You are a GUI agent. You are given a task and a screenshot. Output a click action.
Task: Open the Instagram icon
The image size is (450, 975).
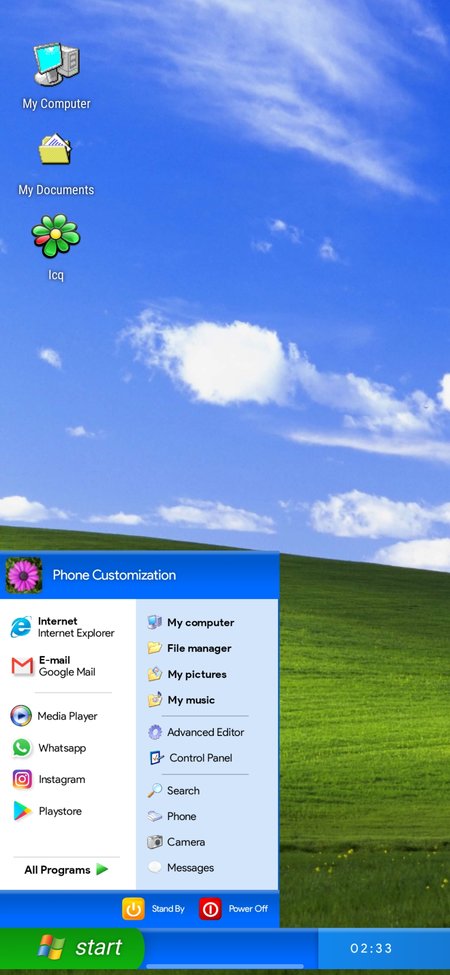tap(22, 779)
